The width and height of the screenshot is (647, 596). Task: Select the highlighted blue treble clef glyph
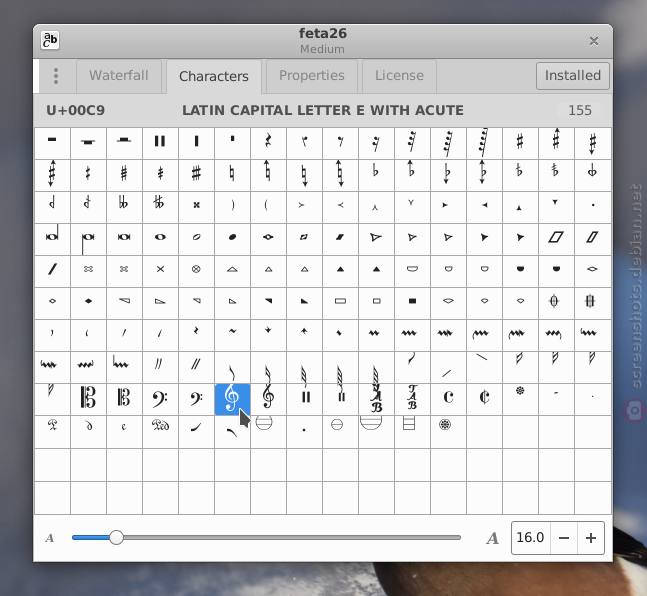click(x=232, y=399)
